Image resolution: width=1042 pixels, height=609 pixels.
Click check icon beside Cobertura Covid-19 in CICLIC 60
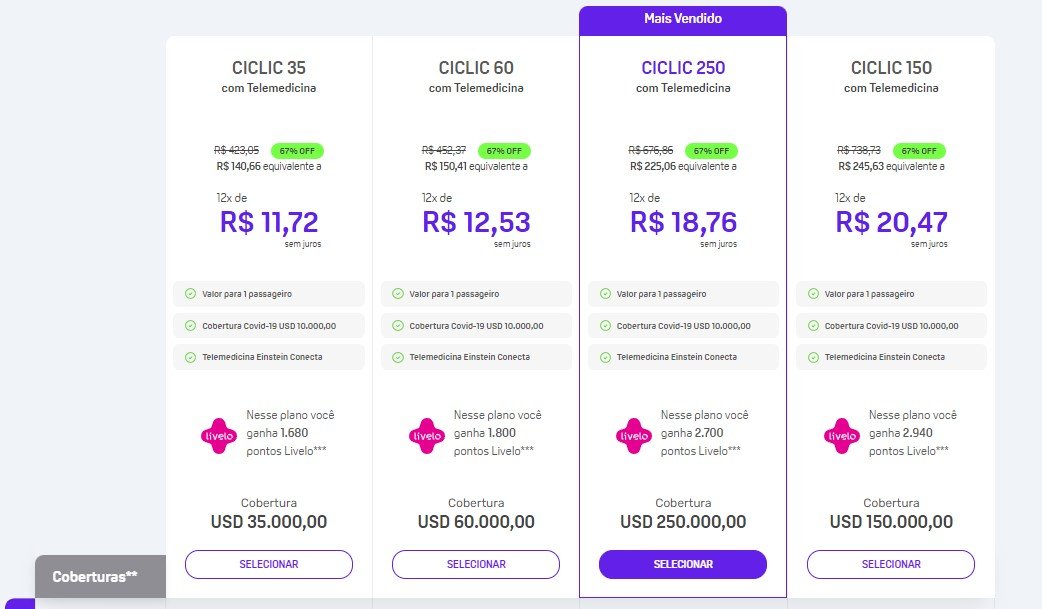coord(397,326)
